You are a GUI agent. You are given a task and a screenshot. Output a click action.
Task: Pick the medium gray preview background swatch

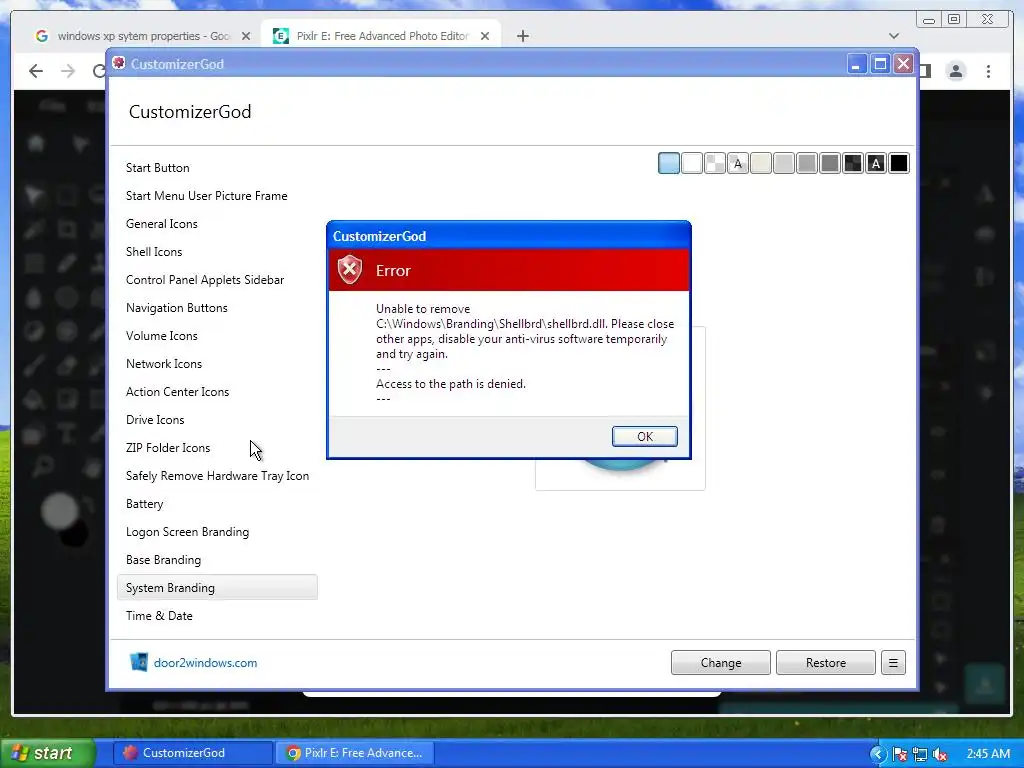(x=807, y=163)
